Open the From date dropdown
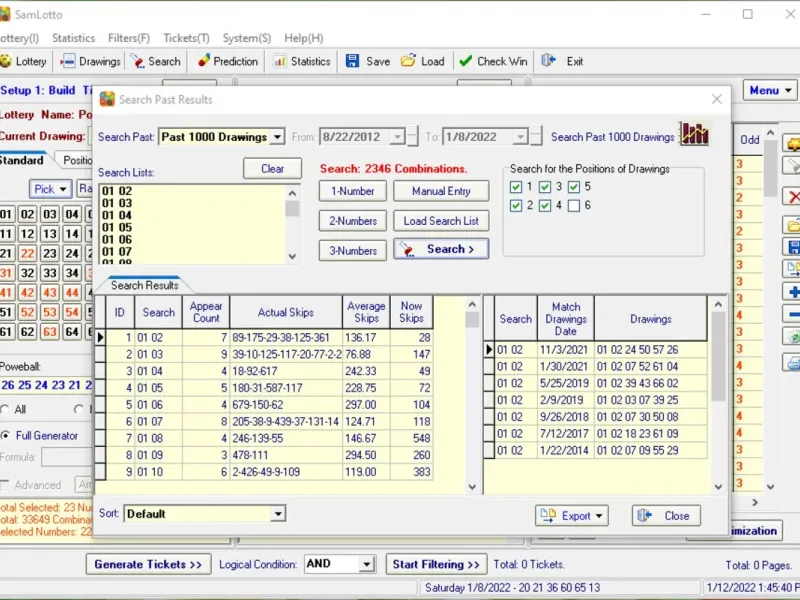Image resolution: width=800 pixels, height=600 pixels. pos(397,137)
